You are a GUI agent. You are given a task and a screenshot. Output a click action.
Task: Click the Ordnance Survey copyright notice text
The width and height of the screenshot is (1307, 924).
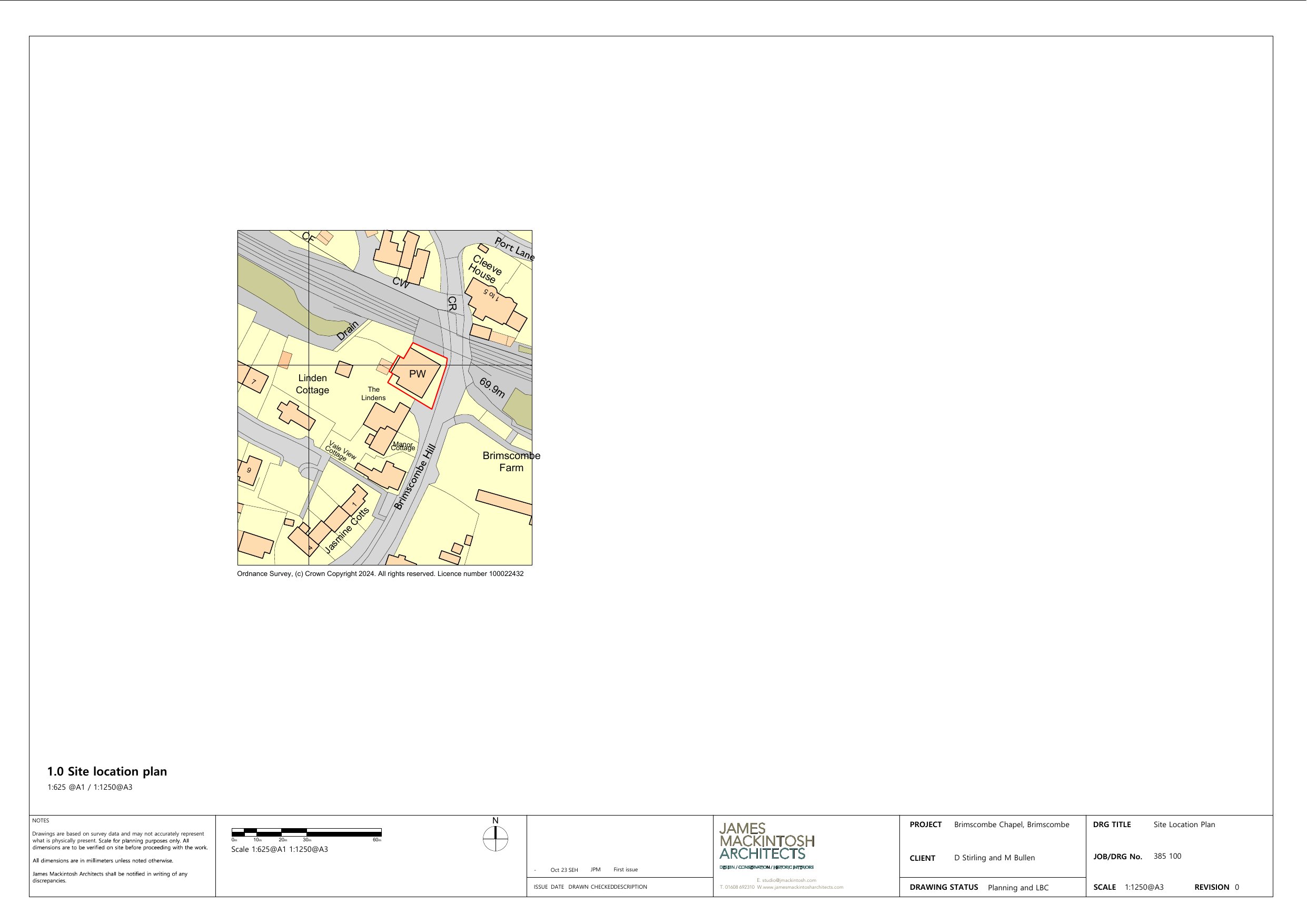[380, 574]
